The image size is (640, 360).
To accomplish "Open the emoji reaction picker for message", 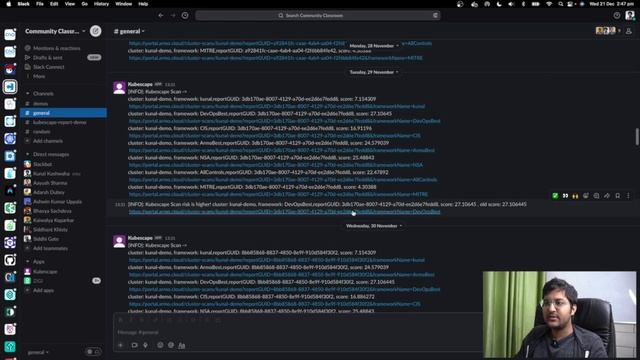I will point(586,196).
